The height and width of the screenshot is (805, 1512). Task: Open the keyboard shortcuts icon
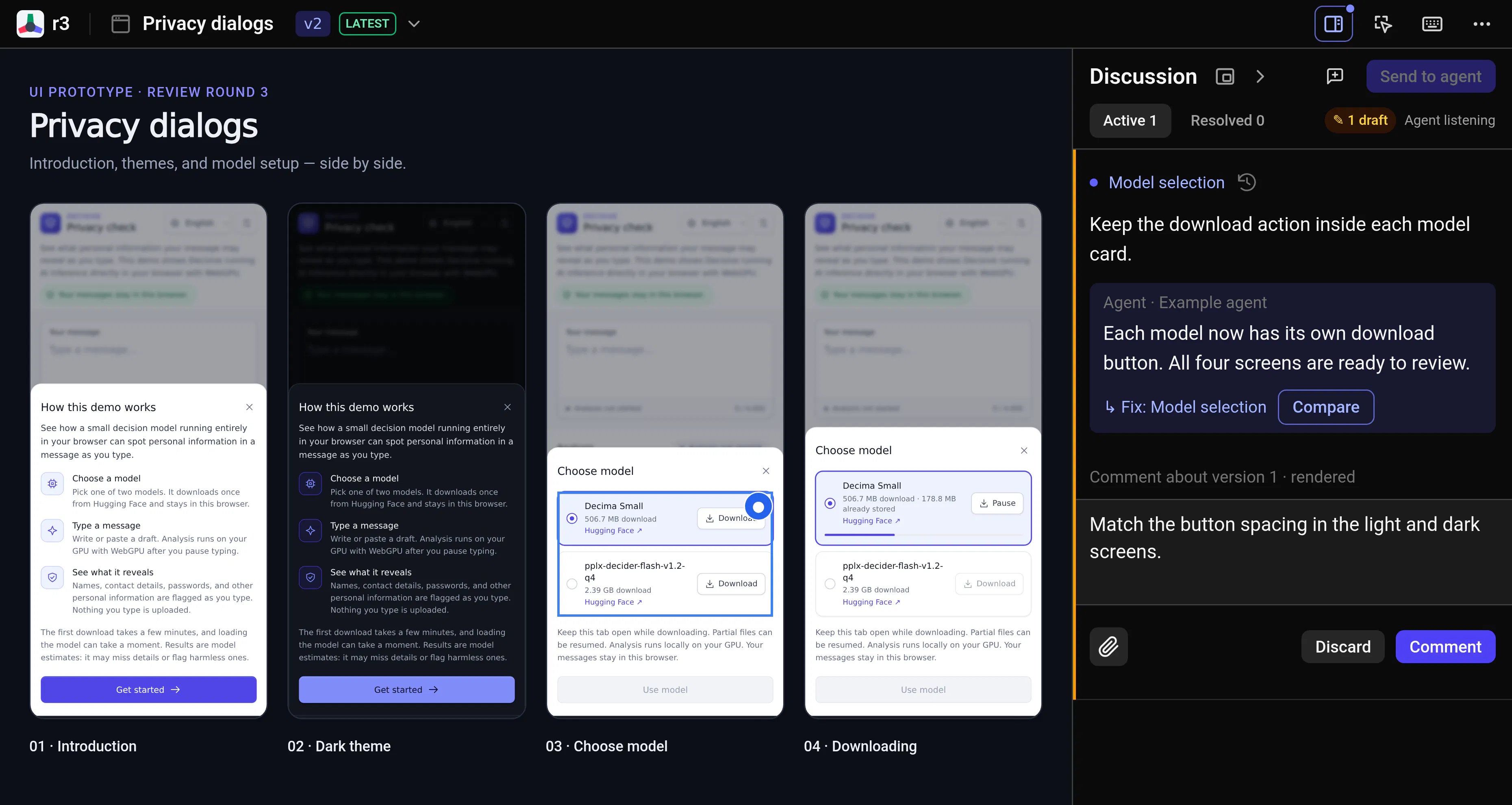pyautogui.click(x=1432, y=24)
